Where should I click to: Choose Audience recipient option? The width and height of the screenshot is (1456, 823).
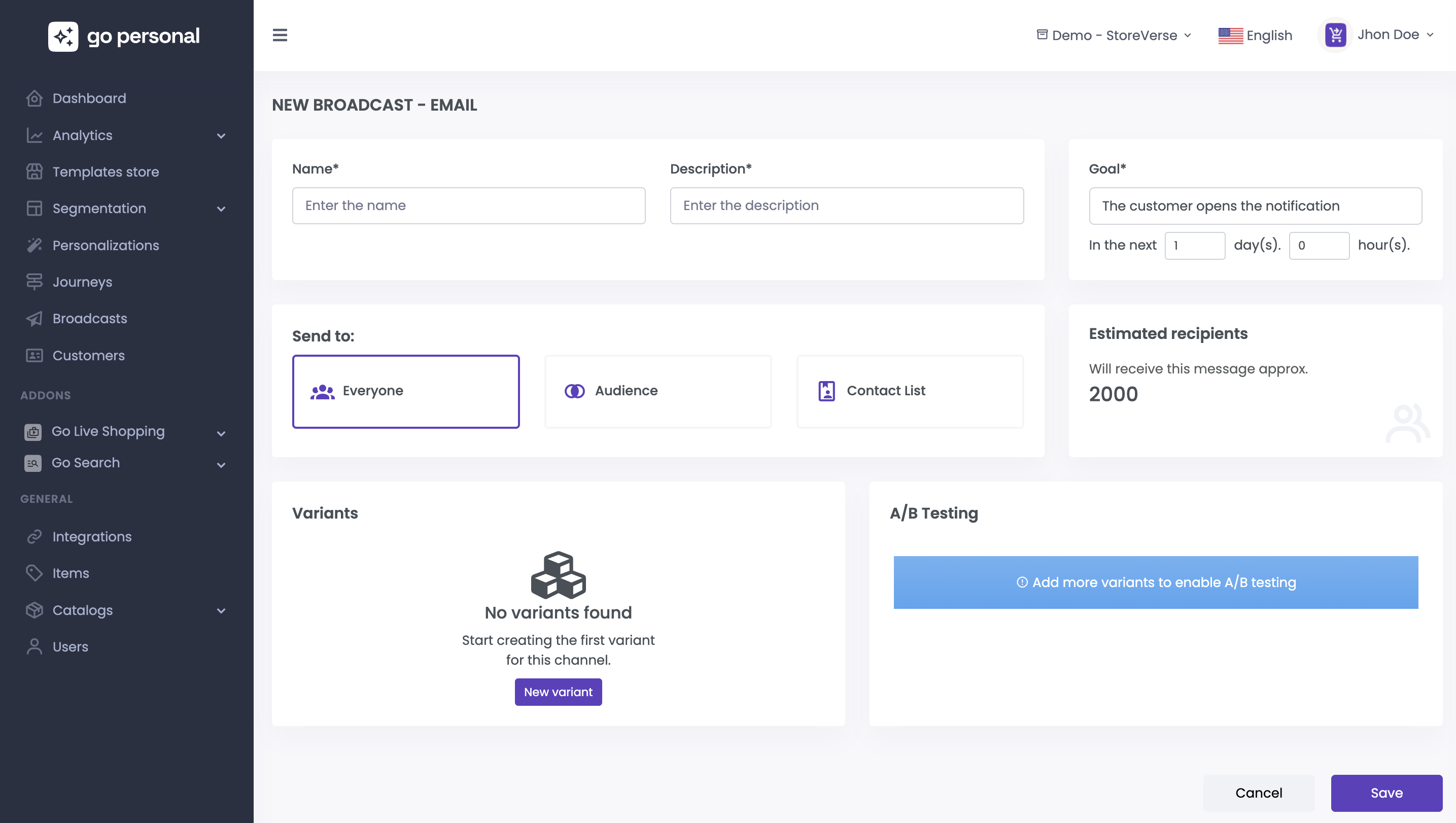pyautogui.click(x=658, y=391)
